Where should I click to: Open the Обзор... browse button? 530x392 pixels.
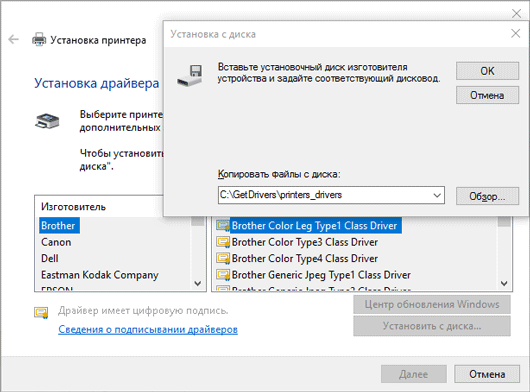pos(487,196)
